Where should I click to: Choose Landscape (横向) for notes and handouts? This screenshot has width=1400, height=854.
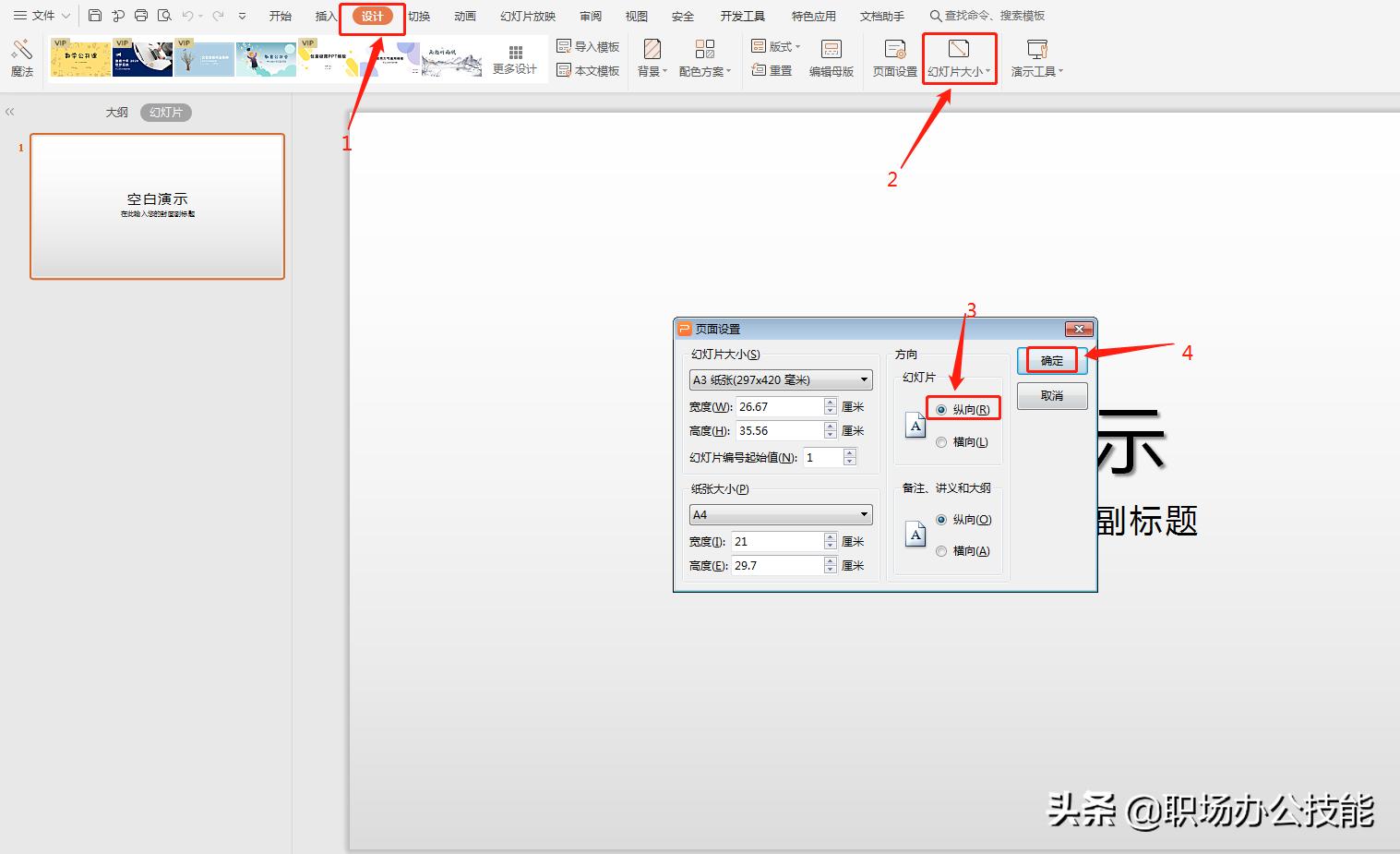(941, 551)
